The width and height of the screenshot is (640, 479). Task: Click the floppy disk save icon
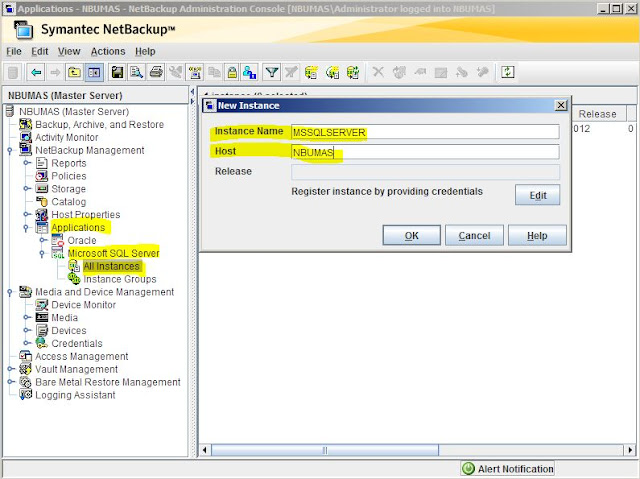pos(118,73)
